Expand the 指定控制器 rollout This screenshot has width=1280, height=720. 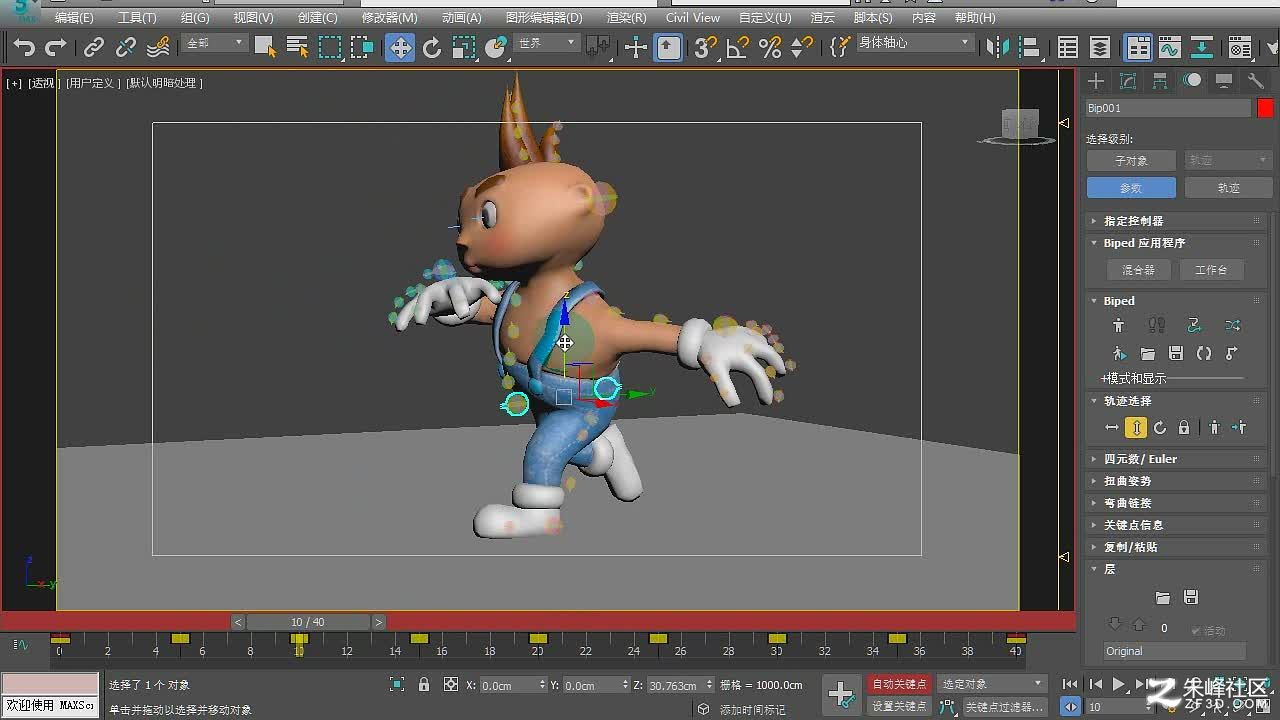point(1178,221)
